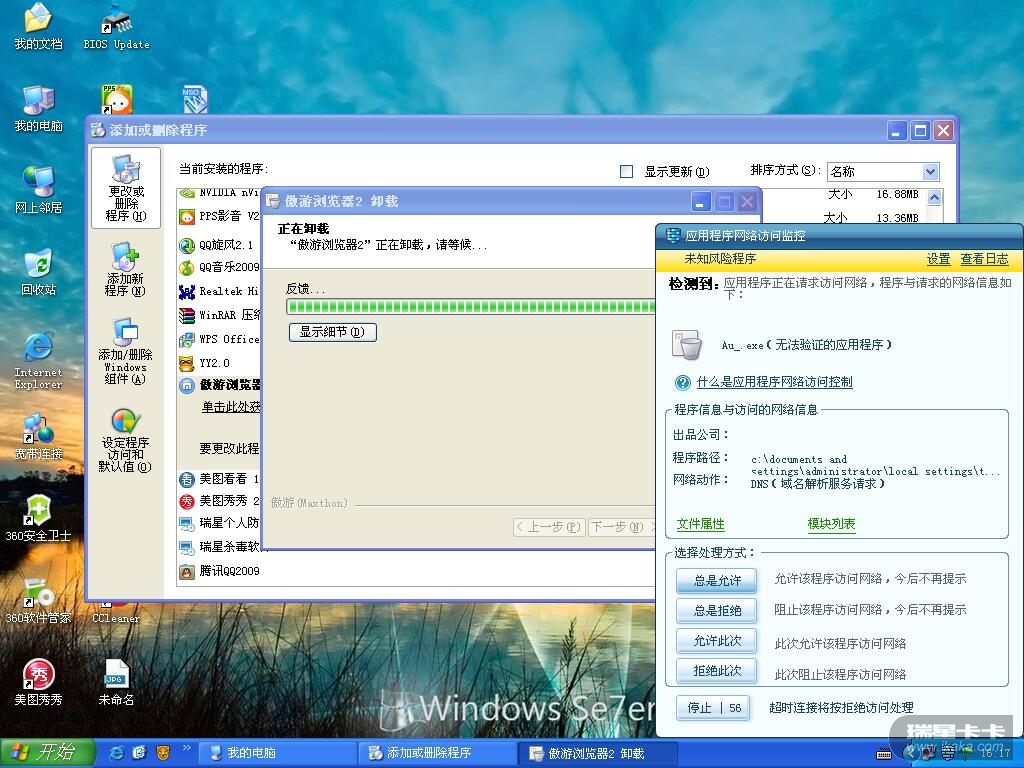Select 腾讯QQ2009 program entry
The width and height of the screenshot is (1024, 768).
coord(219,571)
